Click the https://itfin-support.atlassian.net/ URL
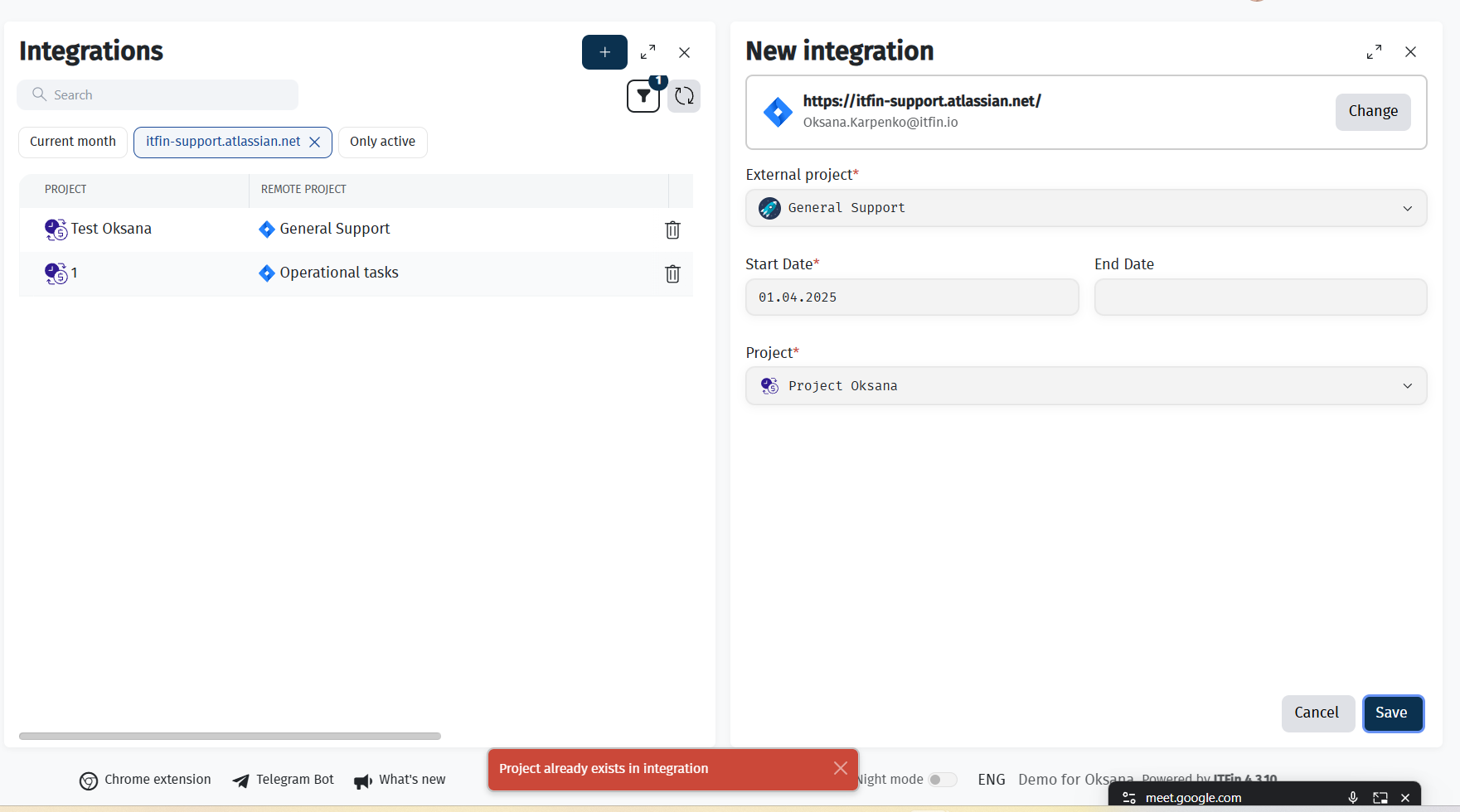The width and height of the screenshot is (1460, 812). click(x=922, y=101)
